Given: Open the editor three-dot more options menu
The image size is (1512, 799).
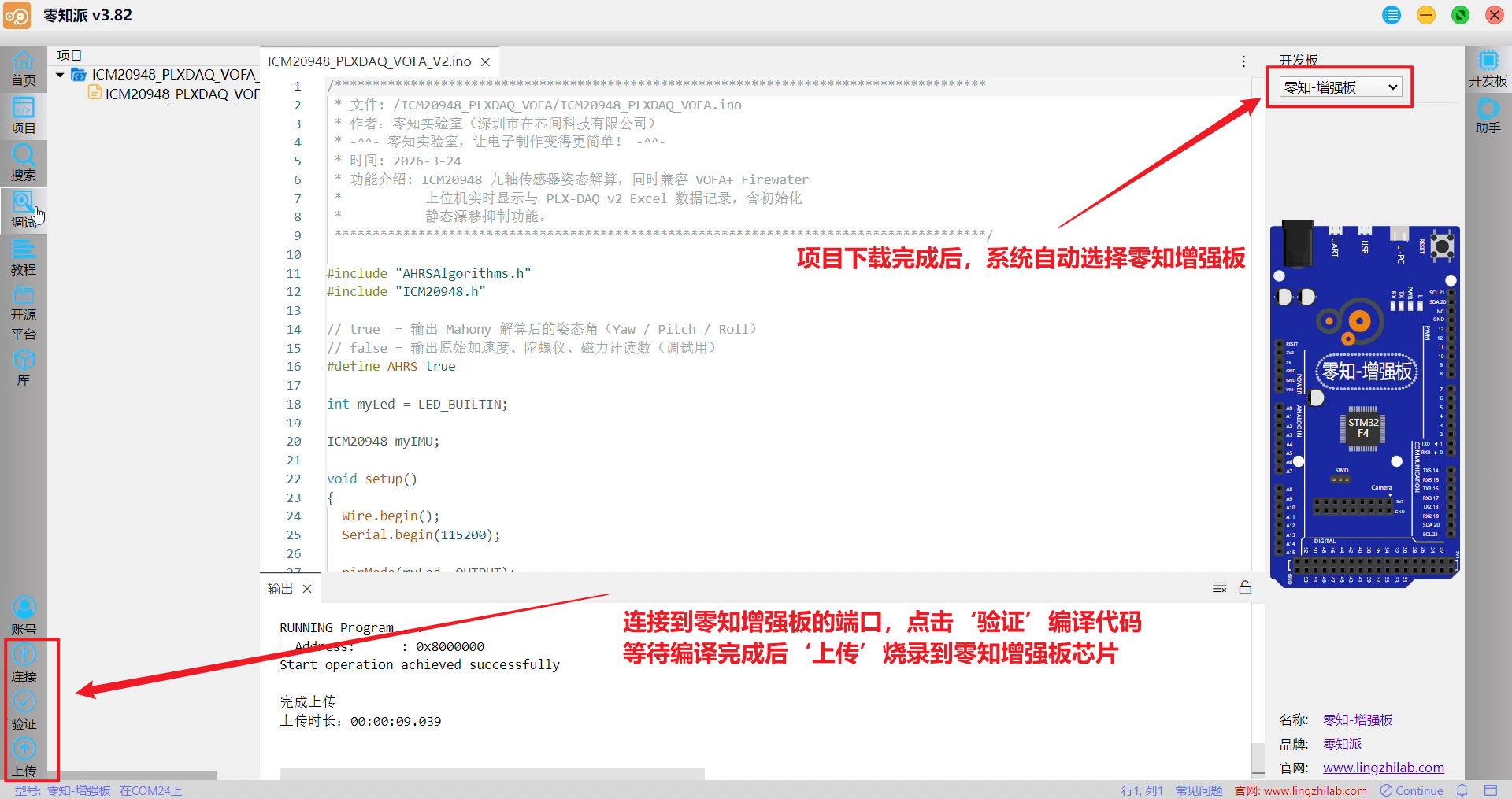Looking at the screenshot, I should point(1243,61).
